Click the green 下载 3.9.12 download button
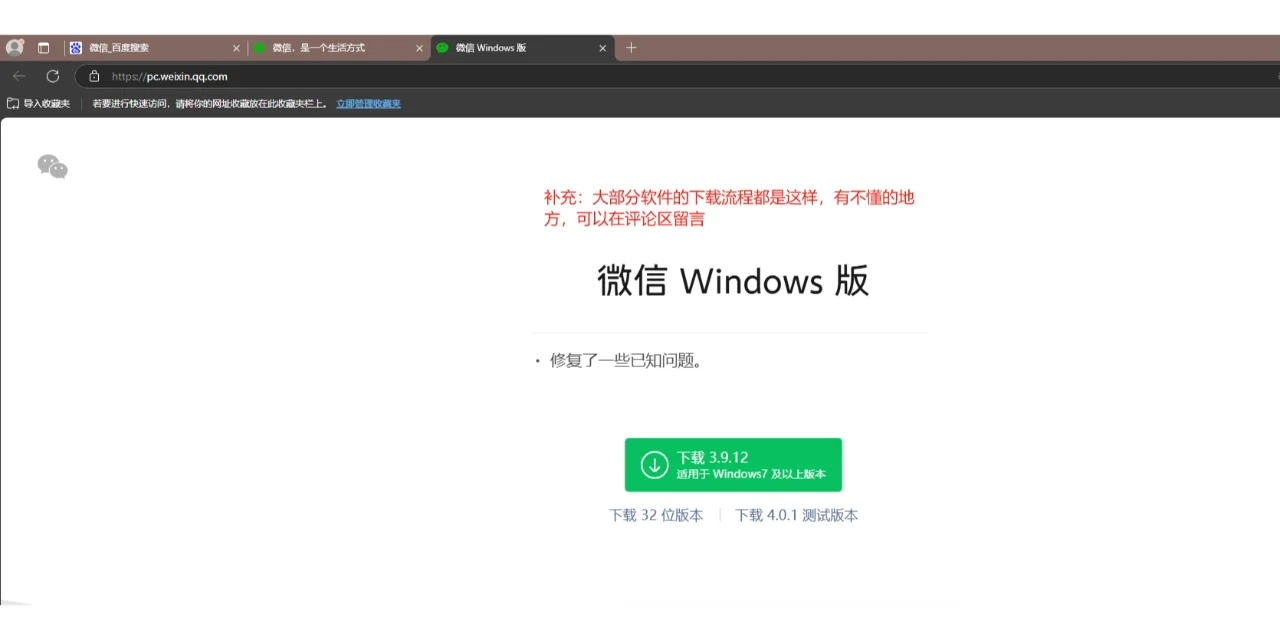 pyautogui.click(x=733, y=464)
